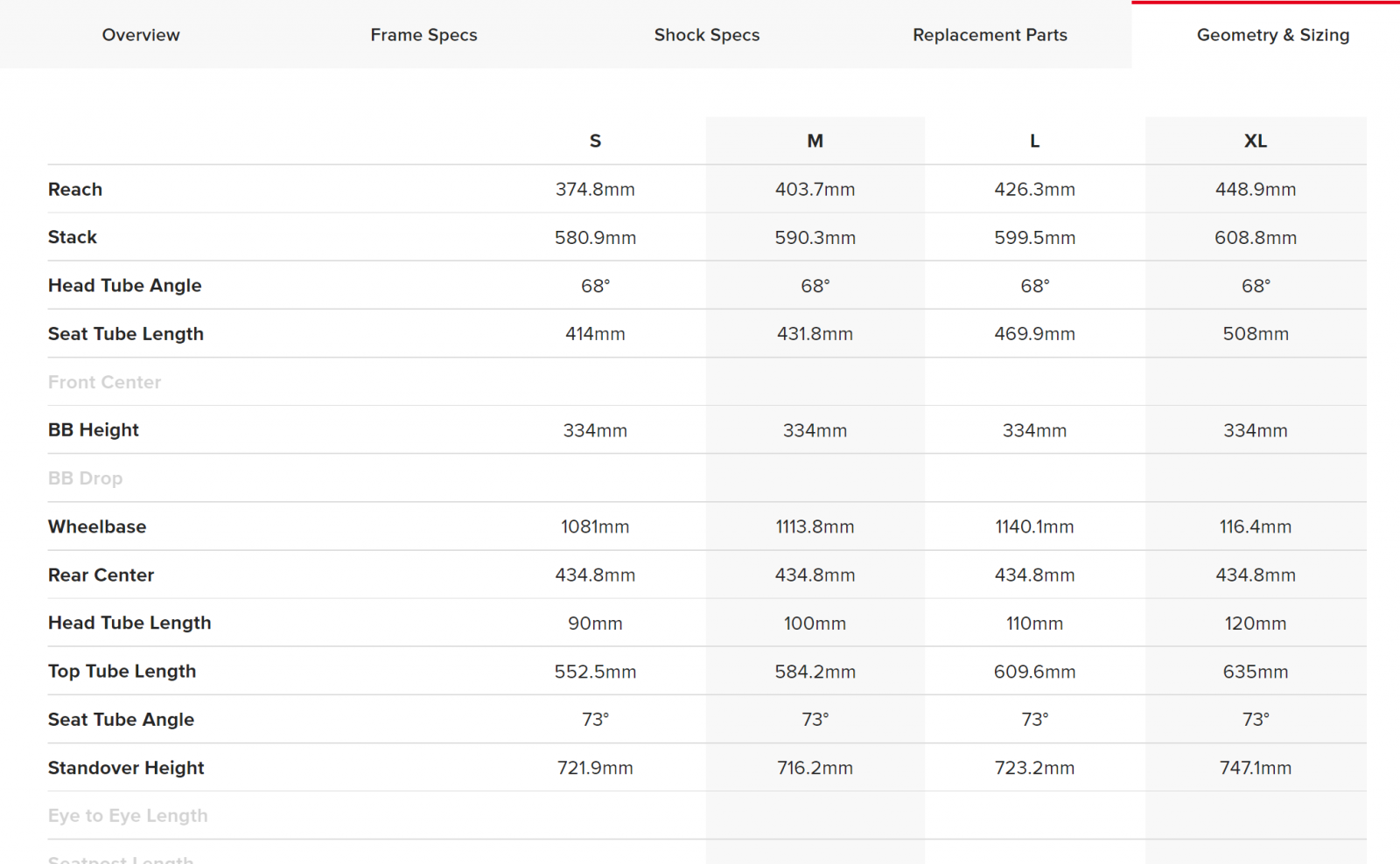Click the XL size column header
Screen dimensions: 1400x864
click(x=1256, y=141)
